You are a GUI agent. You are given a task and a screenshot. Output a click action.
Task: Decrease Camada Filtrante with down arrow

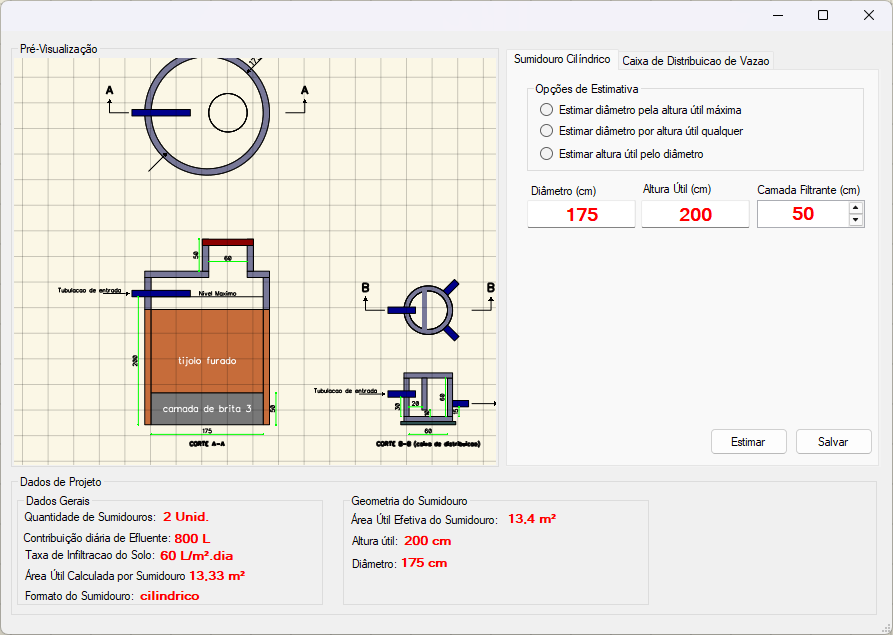point(855,220)
